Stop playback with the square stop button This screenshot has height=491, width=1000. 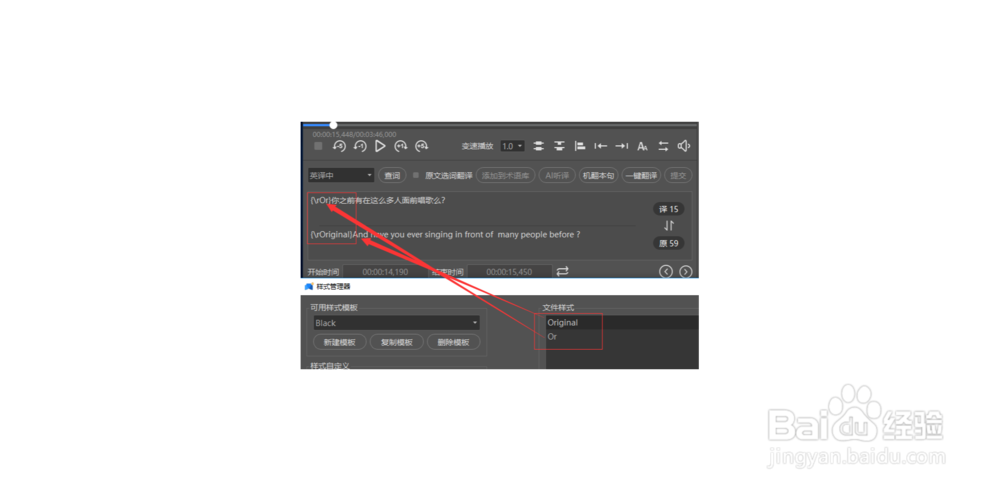(x=318, y=146)
